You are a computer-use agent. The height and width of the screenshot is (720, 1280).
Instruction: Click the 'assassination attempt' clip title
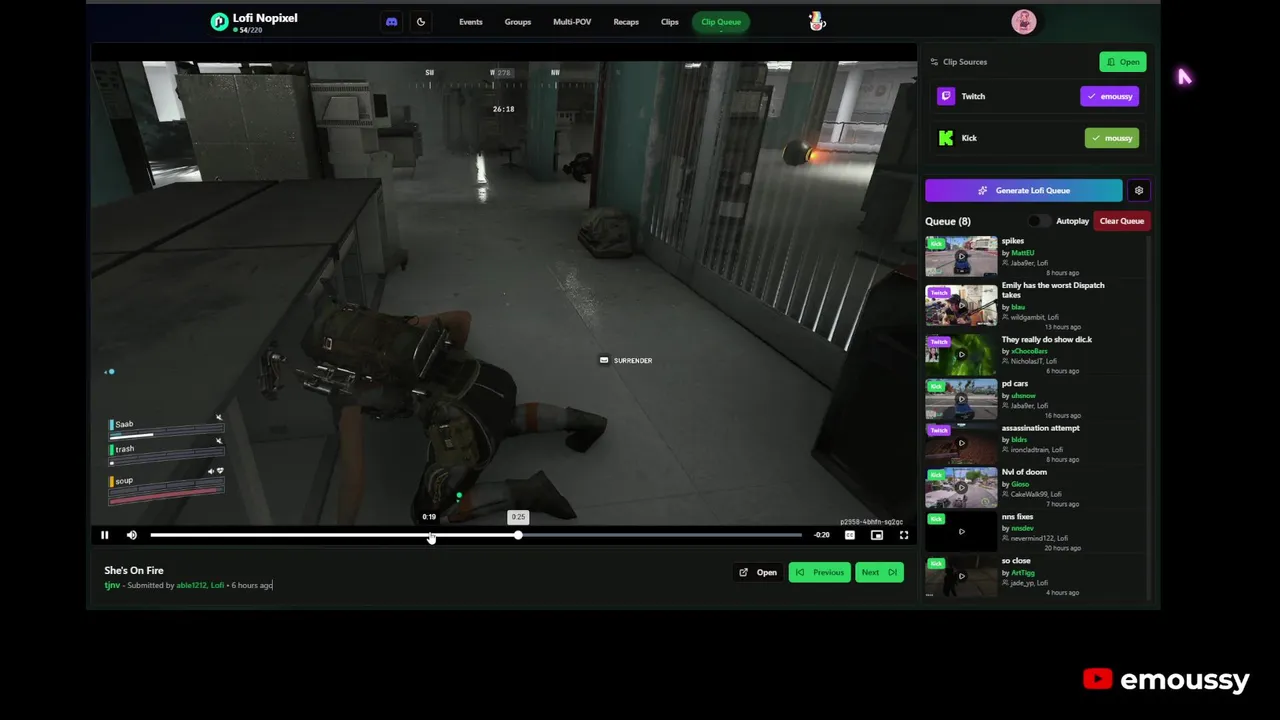(x=1041, y=428)
